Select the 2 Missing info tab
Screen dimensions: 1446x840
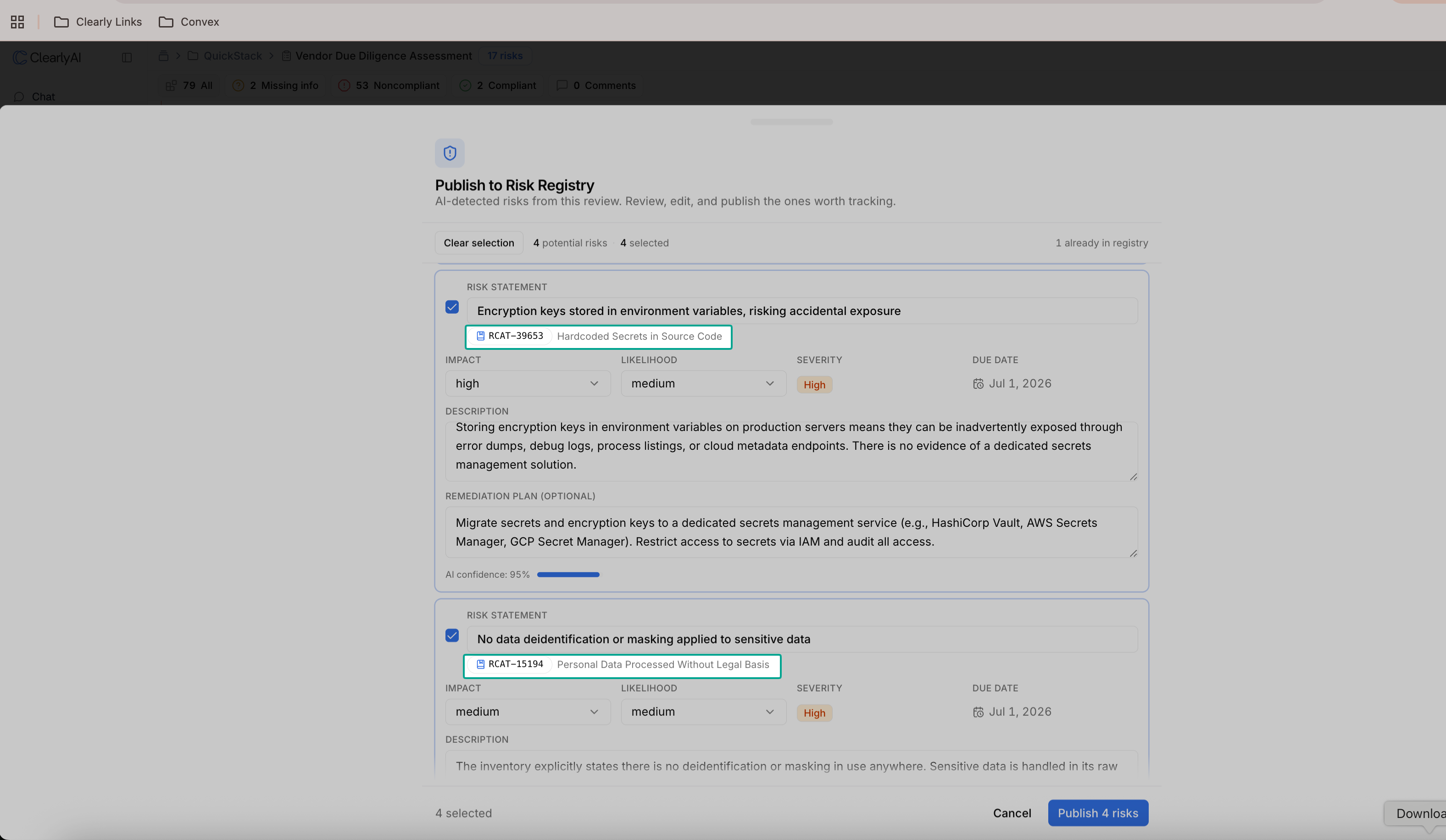pyautogui.click(x=275, y=85)
